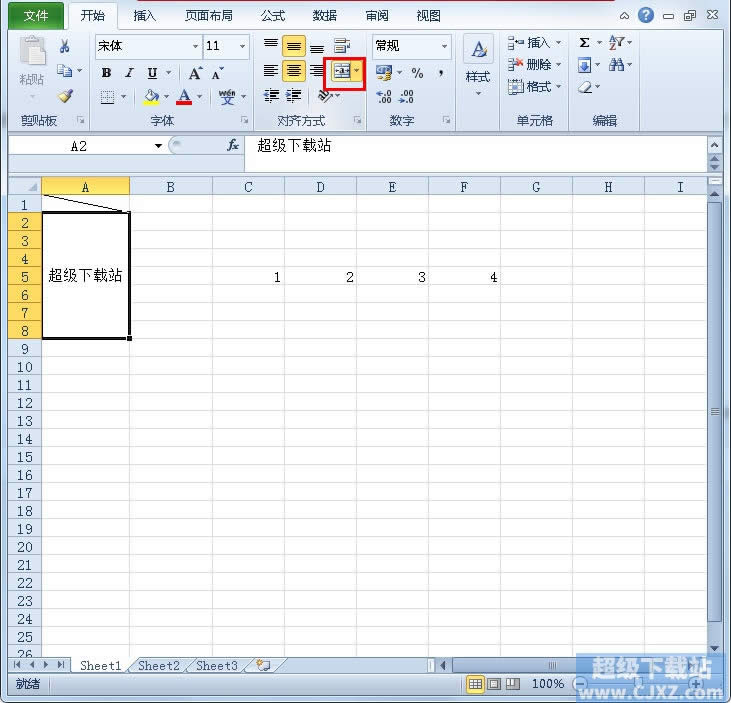Image resolution: width=731 pixels, height=703 pixels.
Task: Open the font name dropdown 宋体
Action: (195, 46)
